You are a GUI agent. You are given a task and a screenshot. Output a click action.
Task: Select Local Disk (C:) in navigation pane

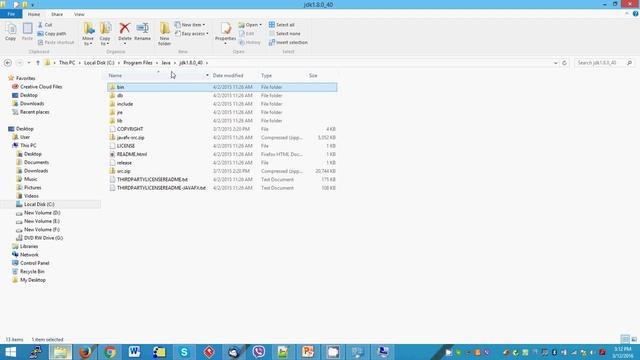pos(35,204)
